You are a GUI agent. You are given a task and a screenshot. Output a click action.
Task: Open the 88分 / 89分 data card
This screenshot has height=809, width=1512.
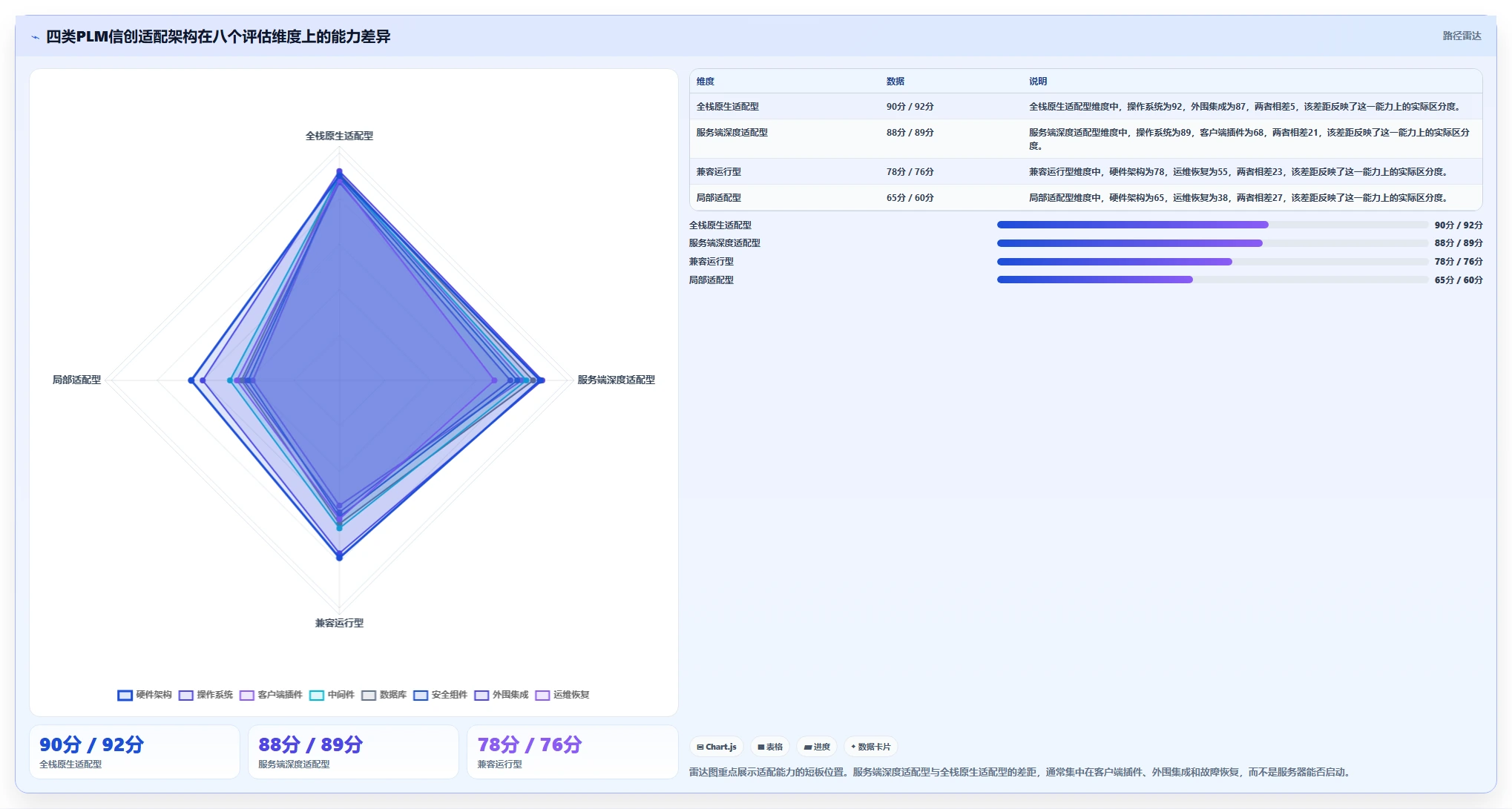(x=353, y=752)
